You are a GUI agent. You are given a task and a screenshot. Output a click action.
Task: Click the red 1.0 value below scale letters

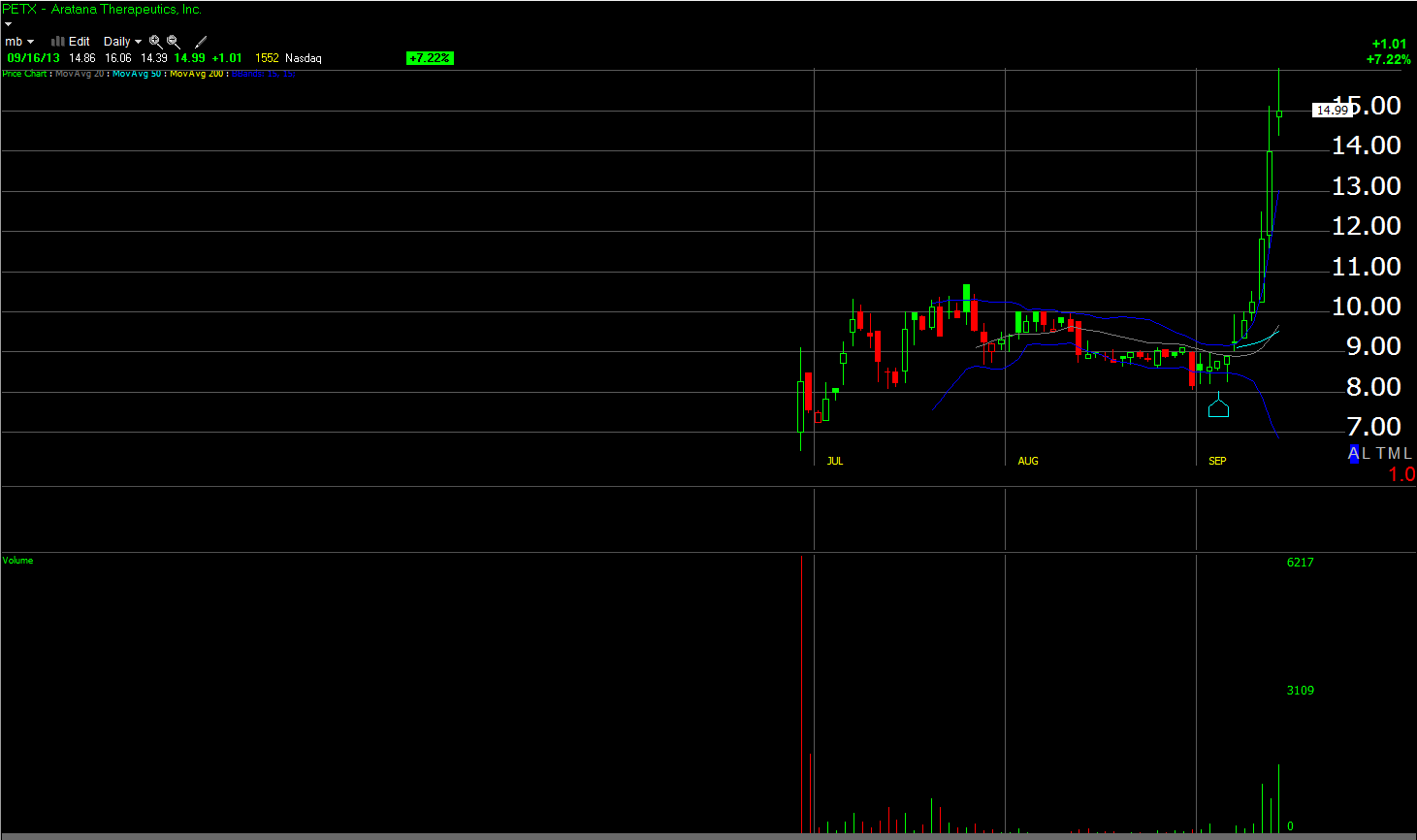tap(1401, 474)
